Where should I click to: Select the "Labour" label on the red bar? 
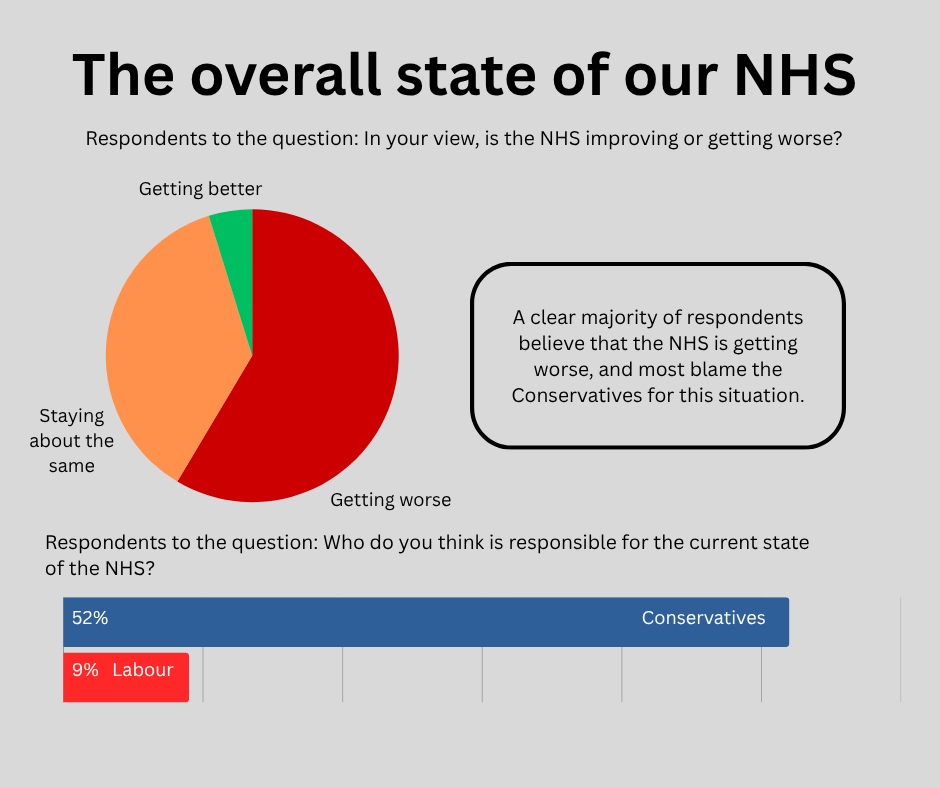(x=143, y=670)
